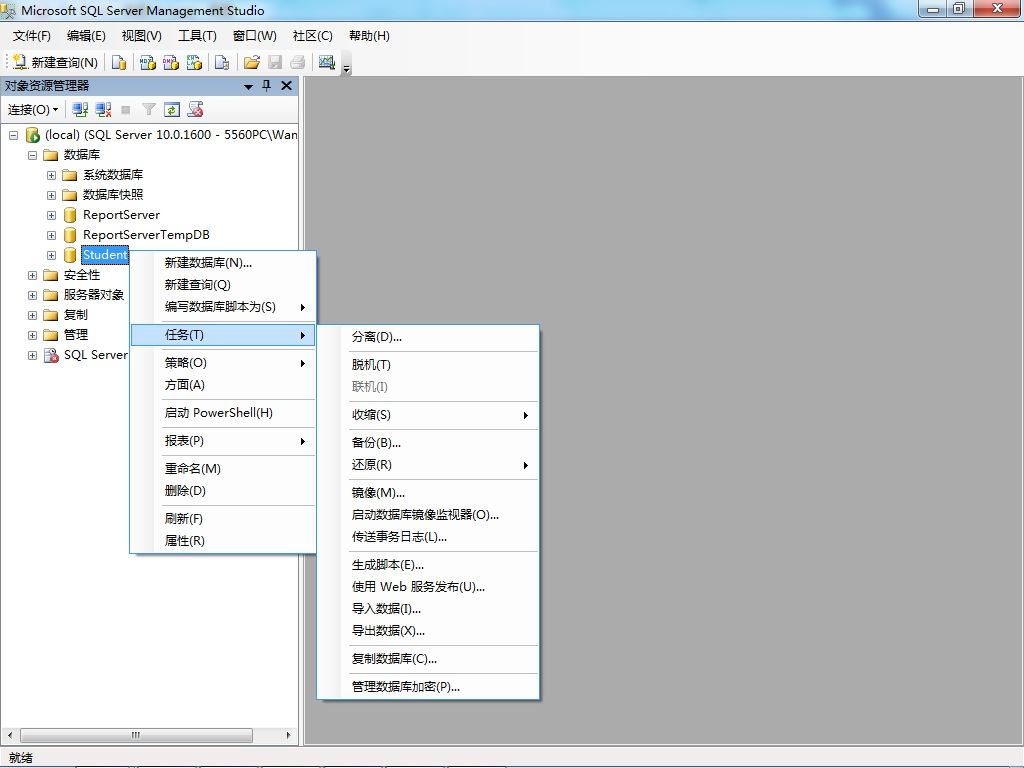Click the SQL Server Compact query icon
This screenshot has width=1024, height=768.
pos(222,62)
